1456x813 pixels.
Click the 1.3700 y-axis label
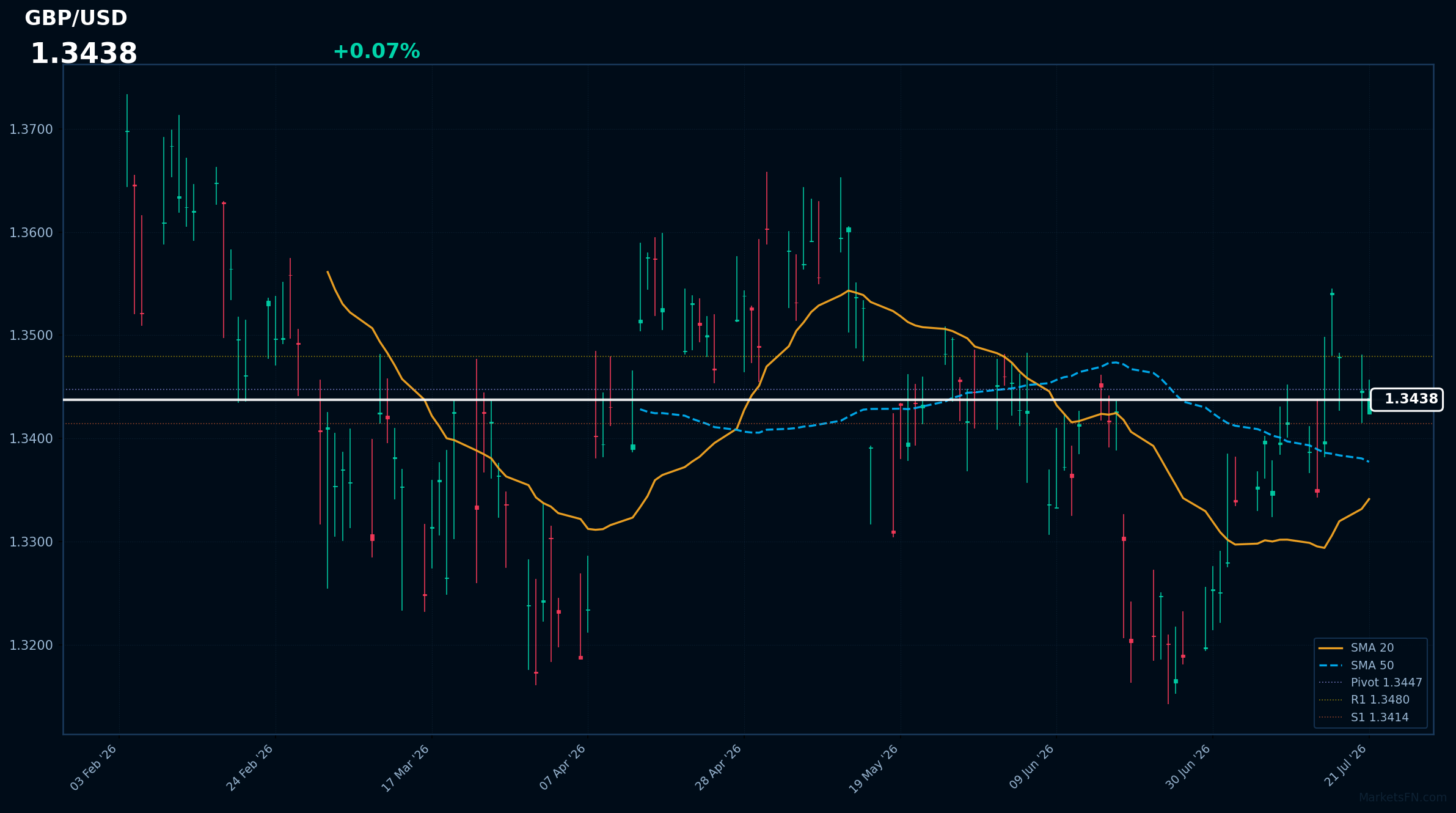coord(31,130)
